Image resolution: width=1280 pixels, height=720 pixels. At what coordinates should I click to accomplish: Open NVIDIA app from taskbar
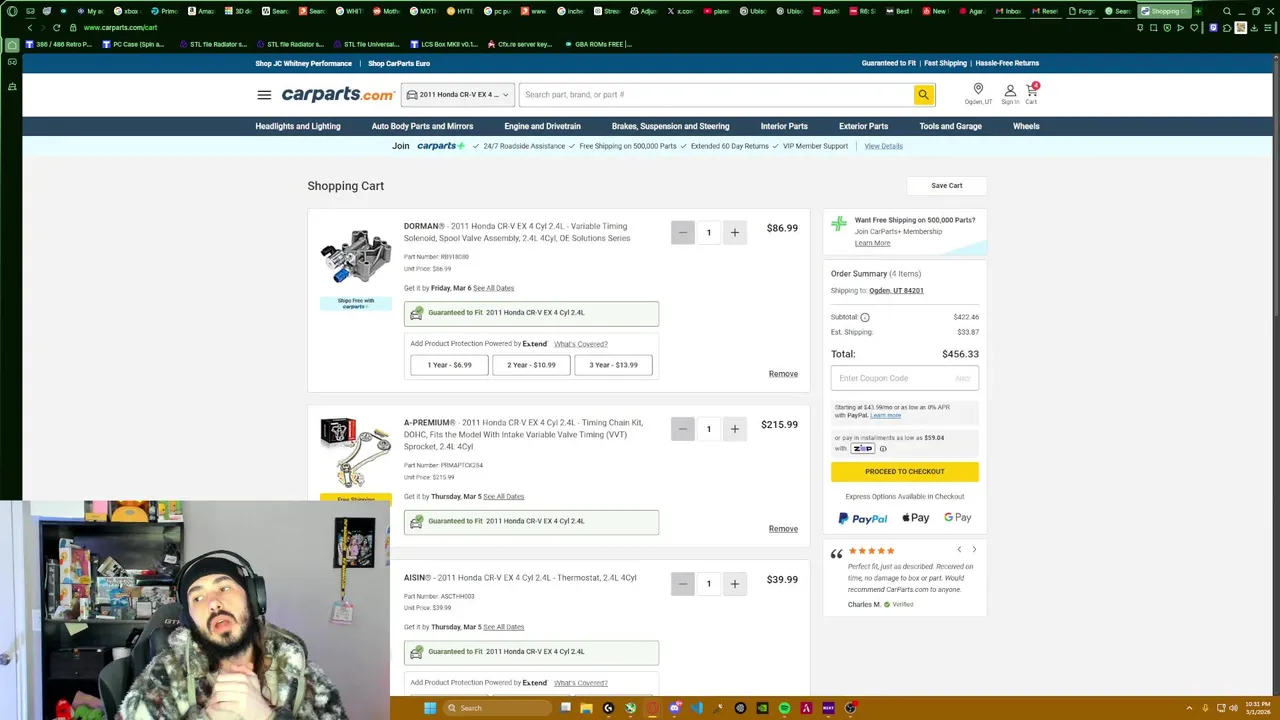[762, 708]
